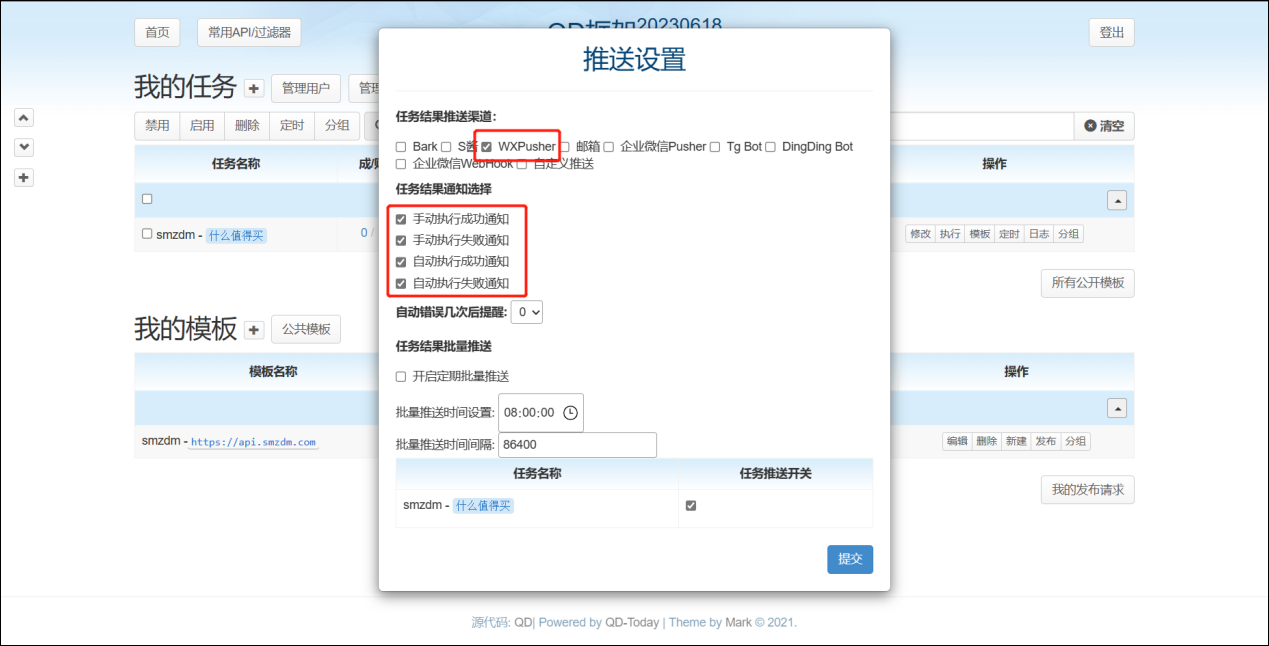Image resolution: width=1269 pixels, height=646 pixels.
Task: Click the 批量推送时间间隔 input field
Action: [577, 445]
